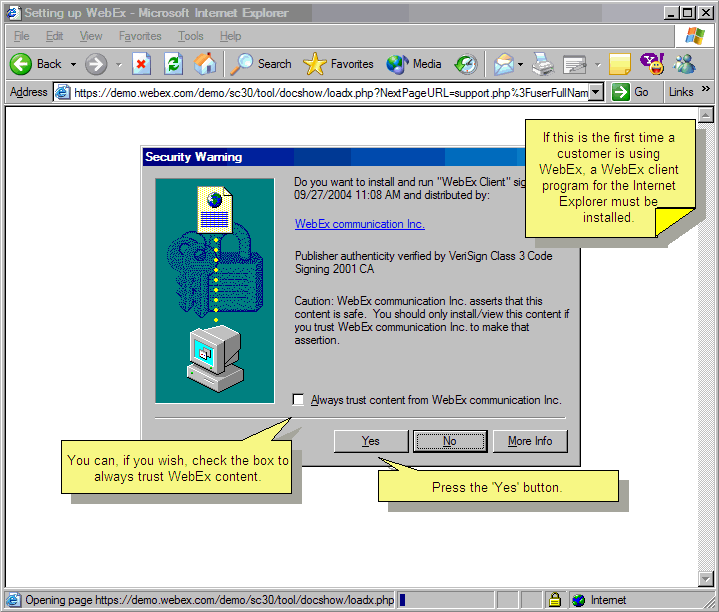Image resolution: width=719 pixels, height=612 pixels.
Task: Go to the Home page icon
Action: click(x=205, y=64)
